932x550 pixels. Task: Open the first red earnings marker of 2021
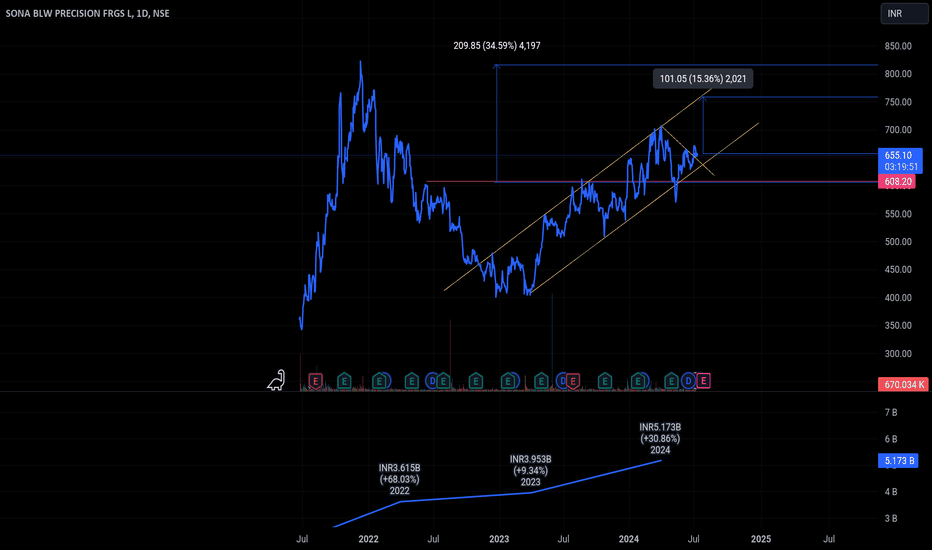coord(316,381)
